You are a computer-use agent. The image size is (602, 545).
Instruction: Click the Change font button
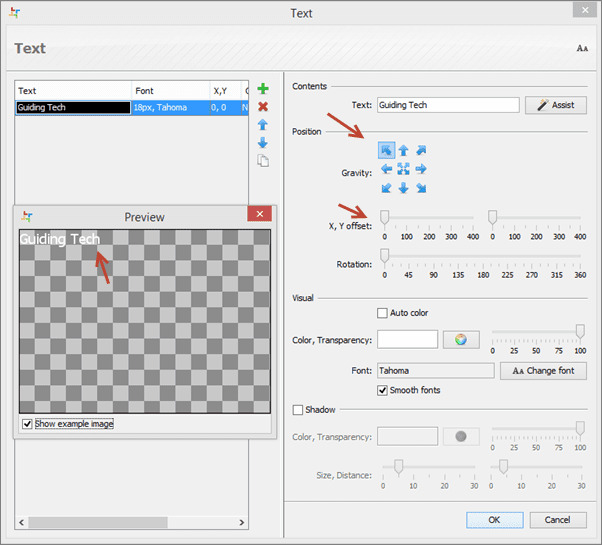pyautogui.click(x=543, y=371)
